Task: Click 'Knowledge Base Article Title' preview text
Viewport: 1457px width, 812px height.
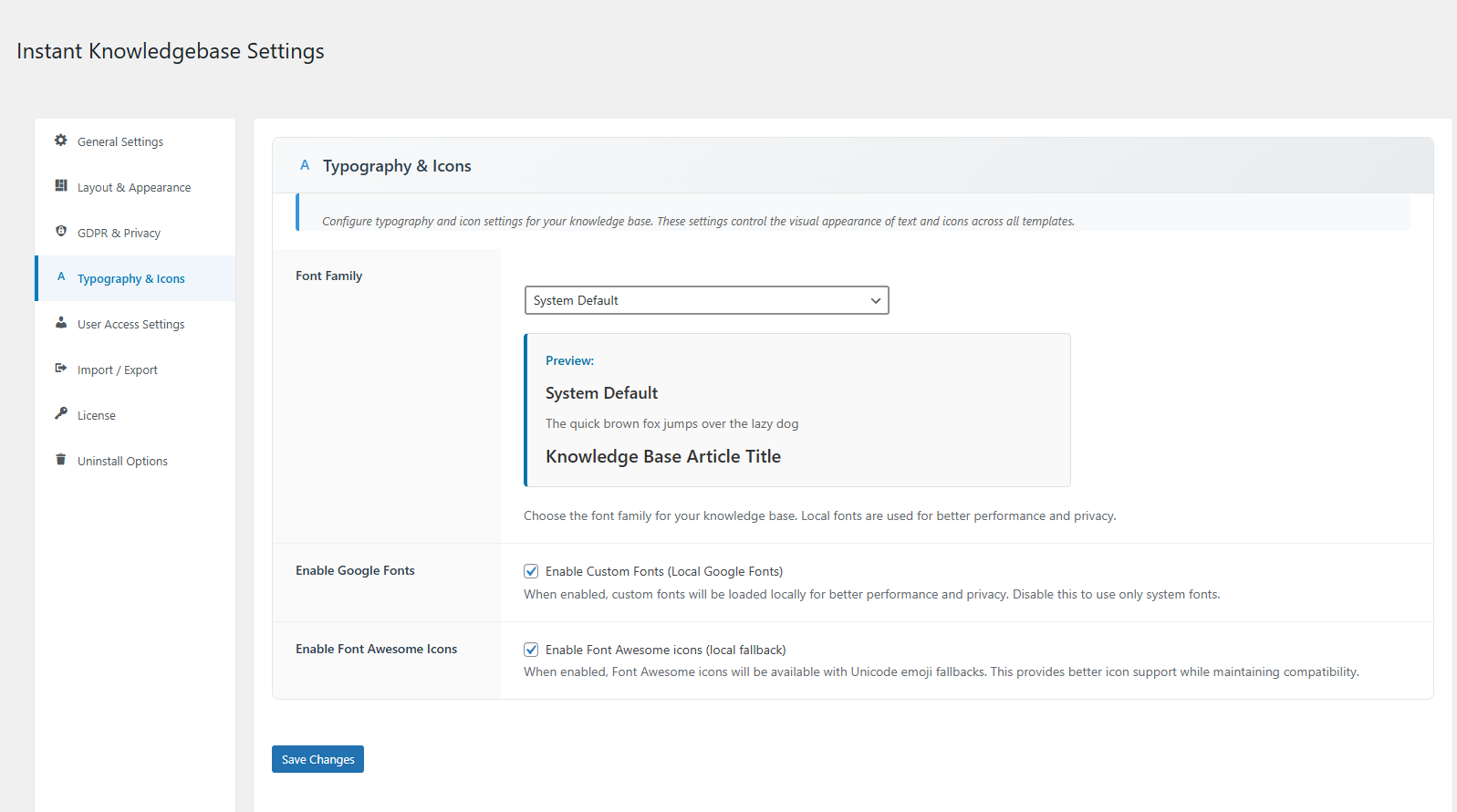Action: click(663, 456)
